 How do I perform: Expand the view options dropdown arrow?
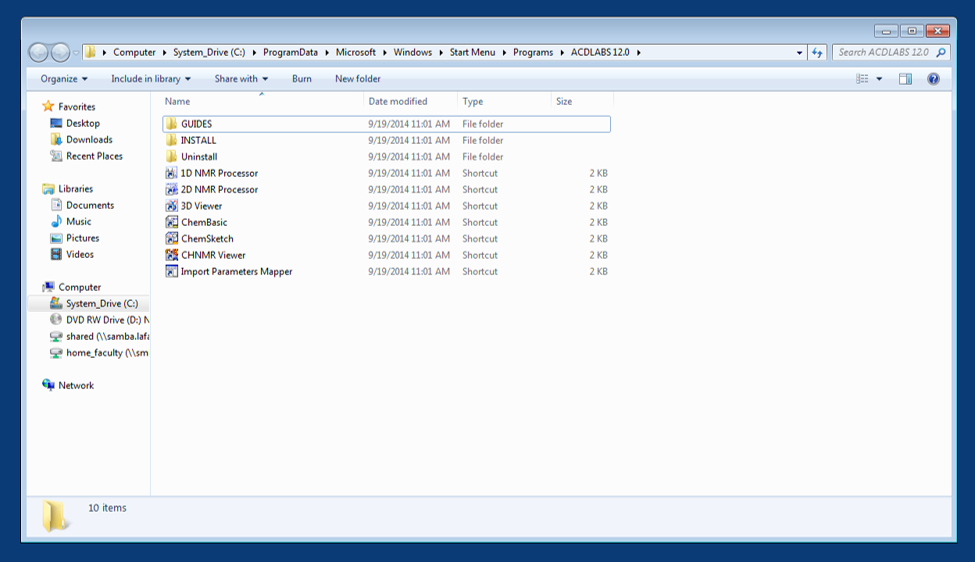(x=879, y=79)
